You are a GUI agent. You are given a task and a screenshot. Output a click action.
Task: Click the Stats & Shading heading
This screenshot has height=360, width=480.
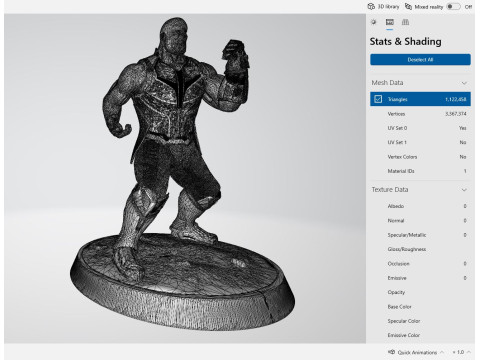point(405,42)
